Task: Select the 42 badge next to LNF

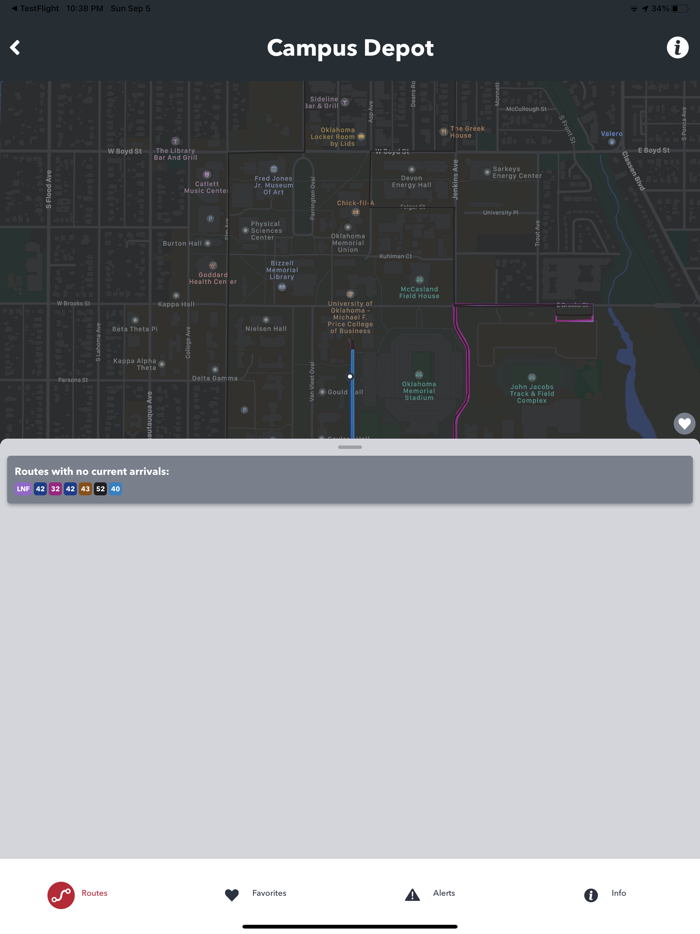Action: (40, 489)
